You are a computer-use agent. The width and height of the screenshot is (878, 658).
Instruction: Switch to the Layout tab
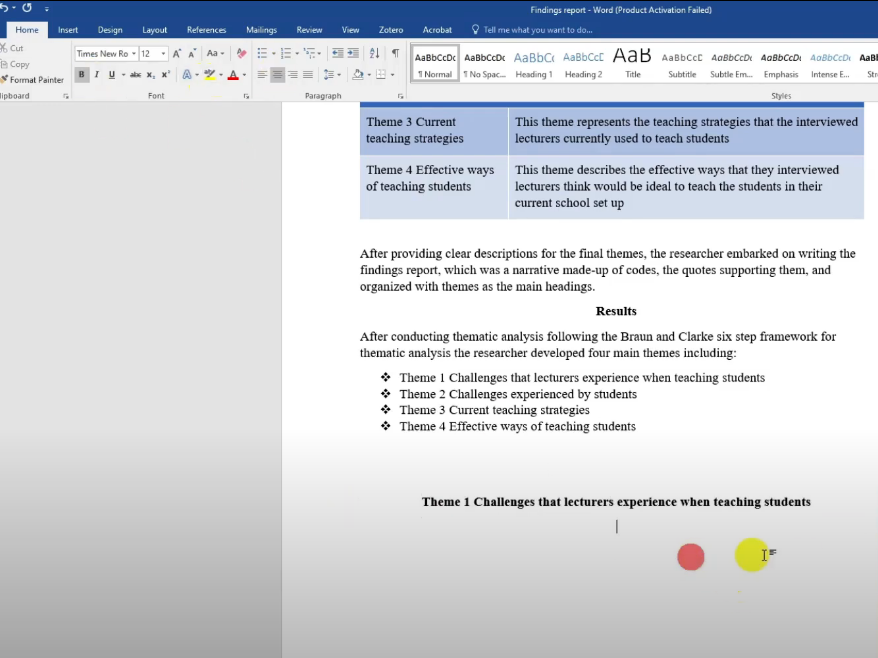click(155, 30)
